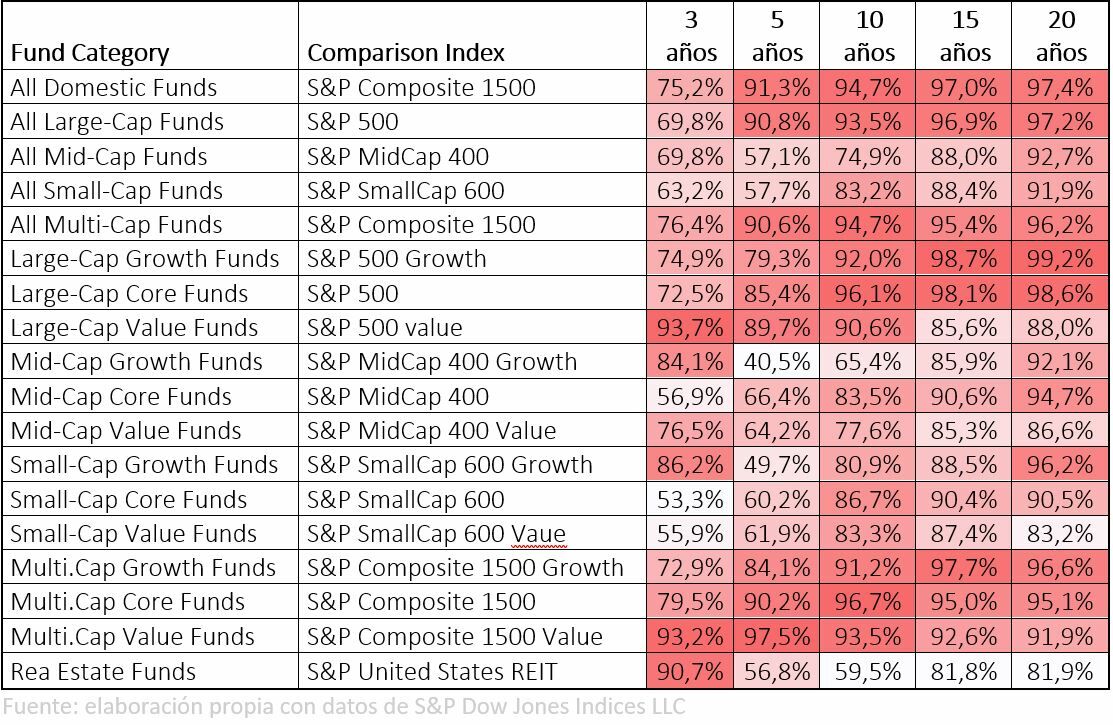Viewport: 1113px width, 725px height.
Task: Click the "Fuente: elaboración propia" source caption
Action: pyautogui.click(x=343, y=707)
